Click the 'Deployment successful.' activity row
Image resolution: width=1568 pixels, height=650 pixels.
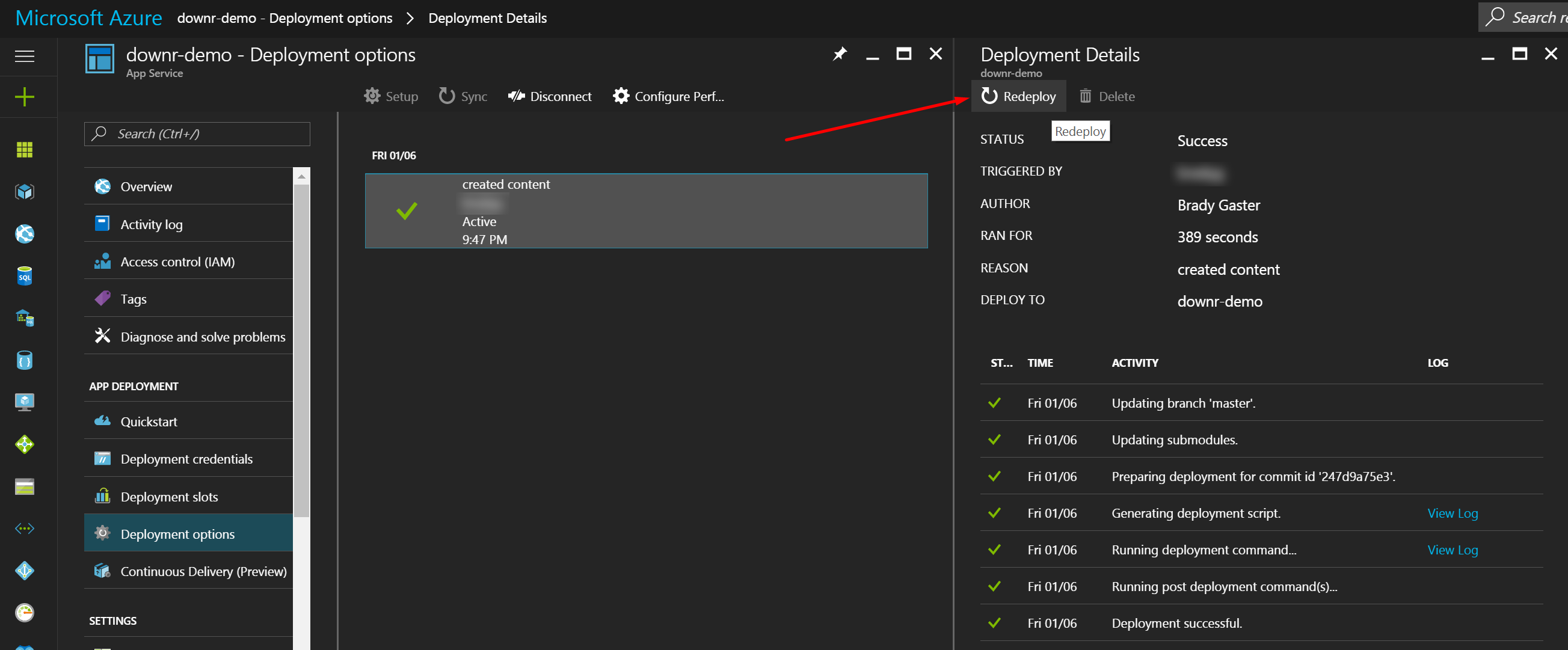pyautogui.click(x=1261, y=622)
